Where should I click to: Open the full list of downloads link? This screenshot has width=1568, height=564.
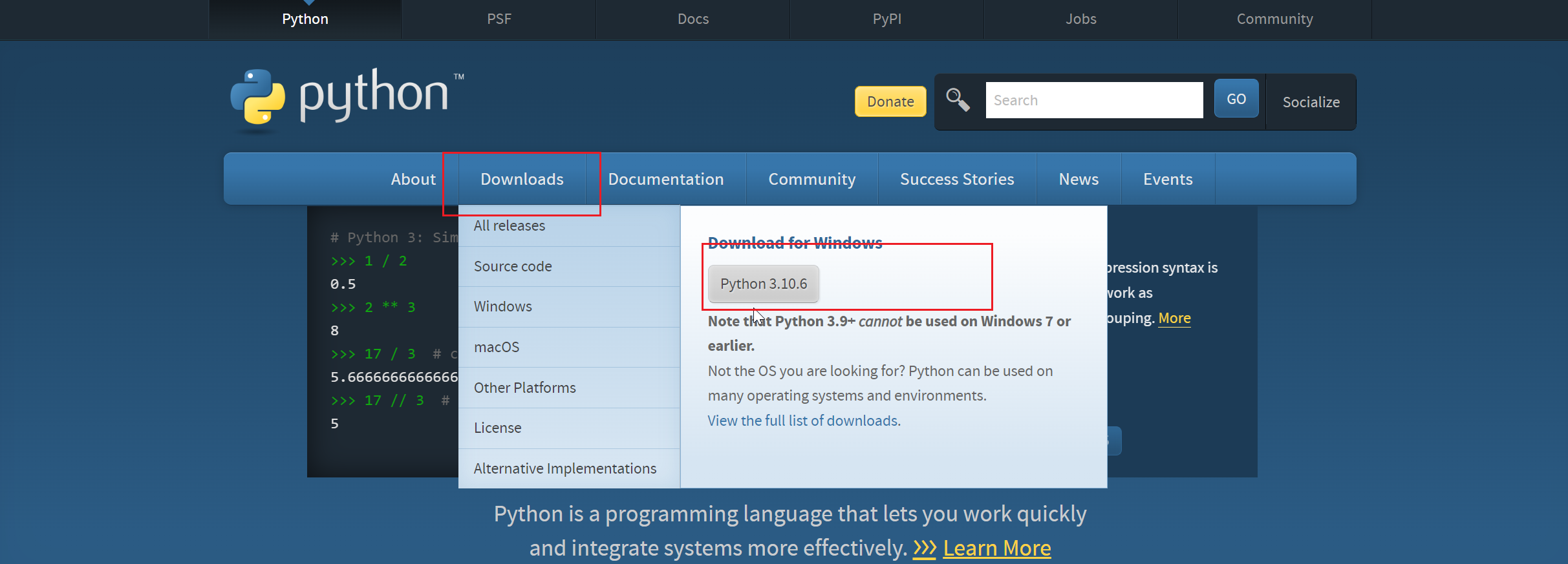pyautogui.click(x=802, y=421)
